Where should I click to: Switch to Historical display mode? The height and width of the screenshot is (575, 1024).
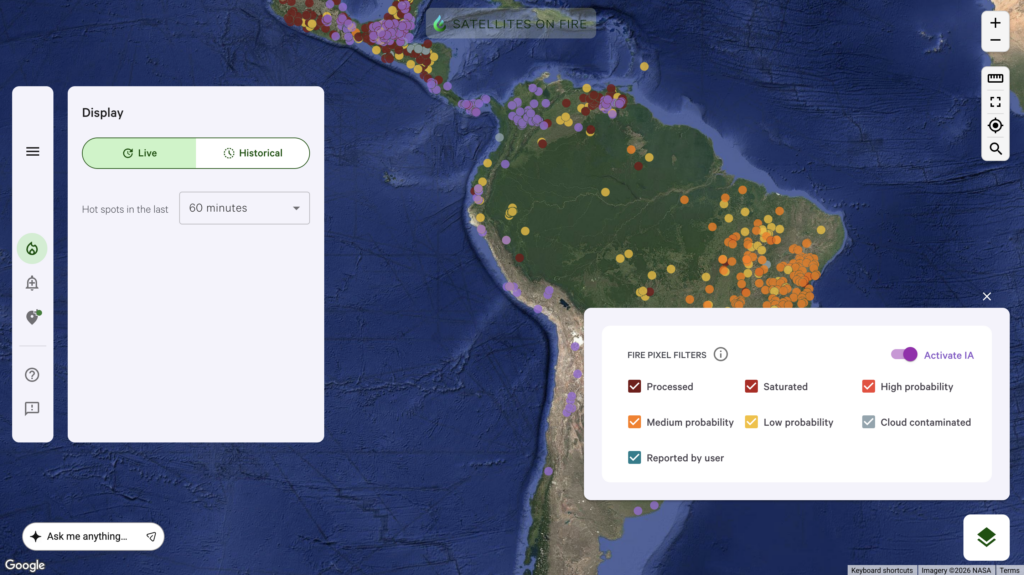pyautogui.click(x=253, y=153)
